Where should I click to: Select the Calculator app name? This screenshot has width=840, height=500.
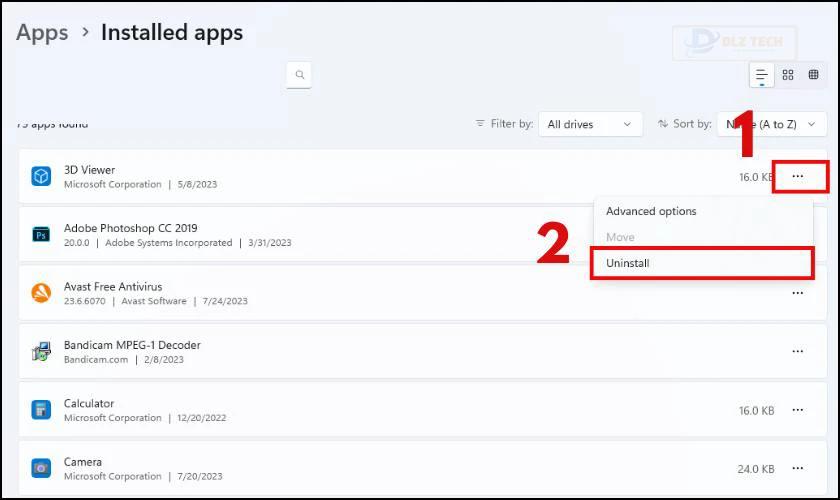(89, 404)
